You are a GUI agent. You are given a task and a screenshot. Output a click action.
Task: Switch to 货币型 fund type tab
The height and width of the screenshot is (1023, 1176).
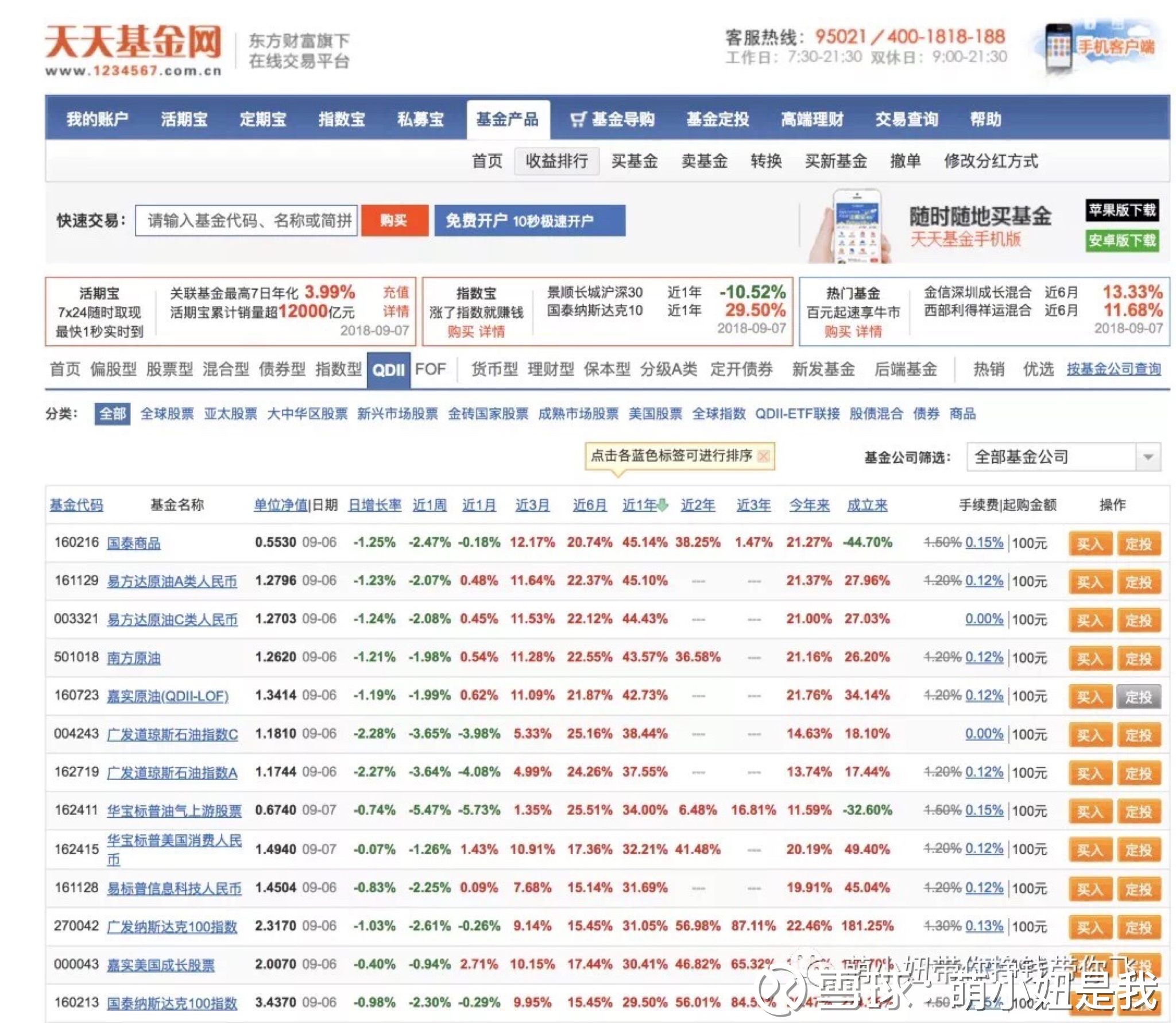[494, 369]
